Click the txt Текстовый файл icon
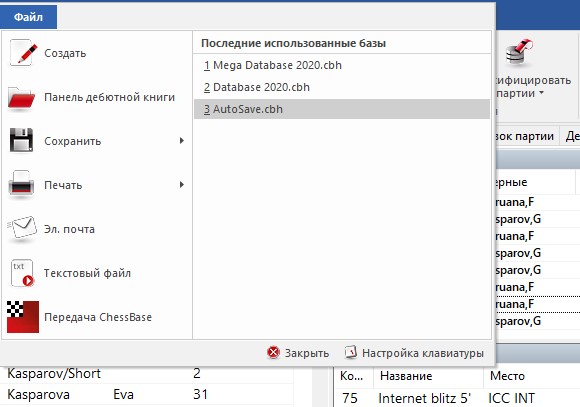580x407 pixels. pos(22,273)
